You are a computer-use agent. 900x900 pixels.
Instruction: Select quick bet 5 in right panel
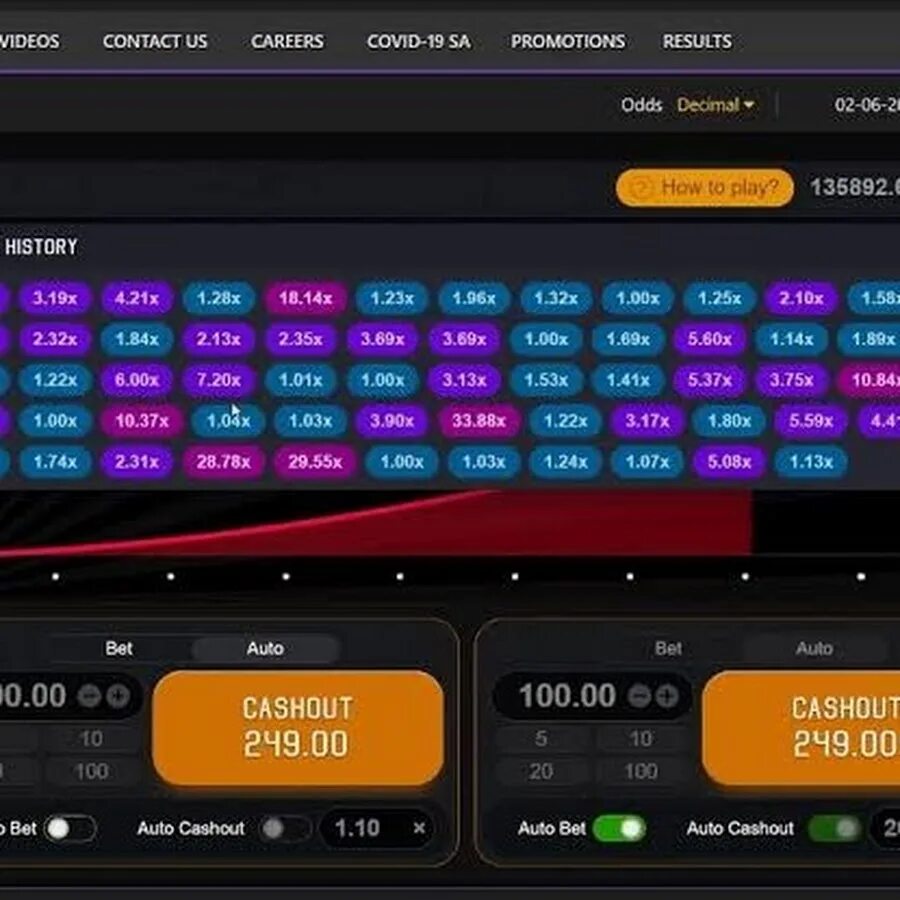[541, 738]
